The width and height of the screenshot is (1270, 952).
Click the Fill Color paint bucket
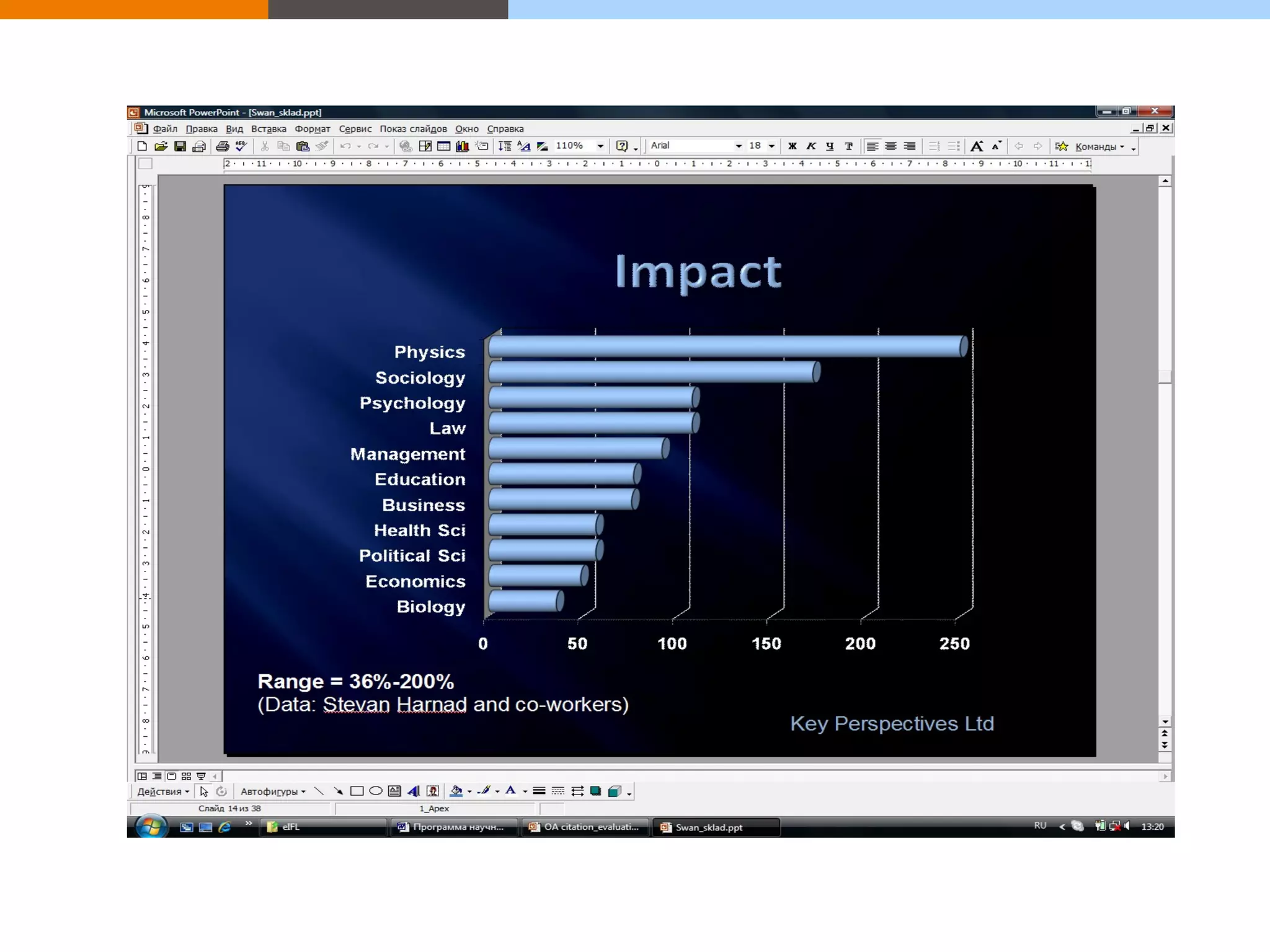pyautogui.click(x=456, y=791)
